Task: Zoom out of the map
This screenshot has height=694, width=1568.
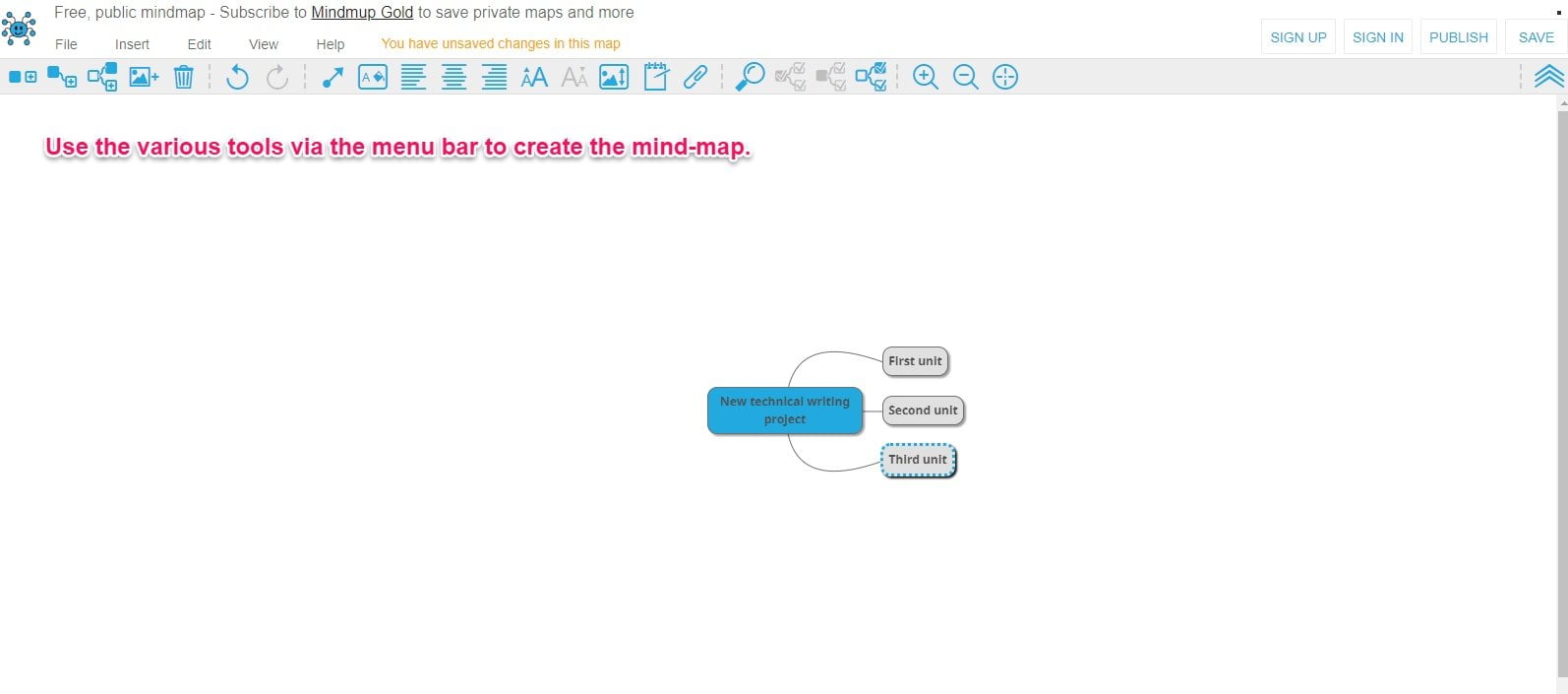Action: pos(966,77)
